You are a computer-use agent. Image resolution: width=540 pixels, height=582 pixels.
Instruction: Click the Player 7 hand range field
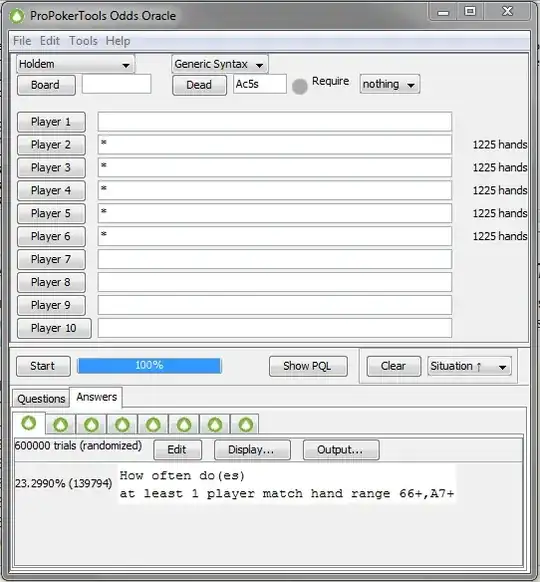(x=275, y=259)
